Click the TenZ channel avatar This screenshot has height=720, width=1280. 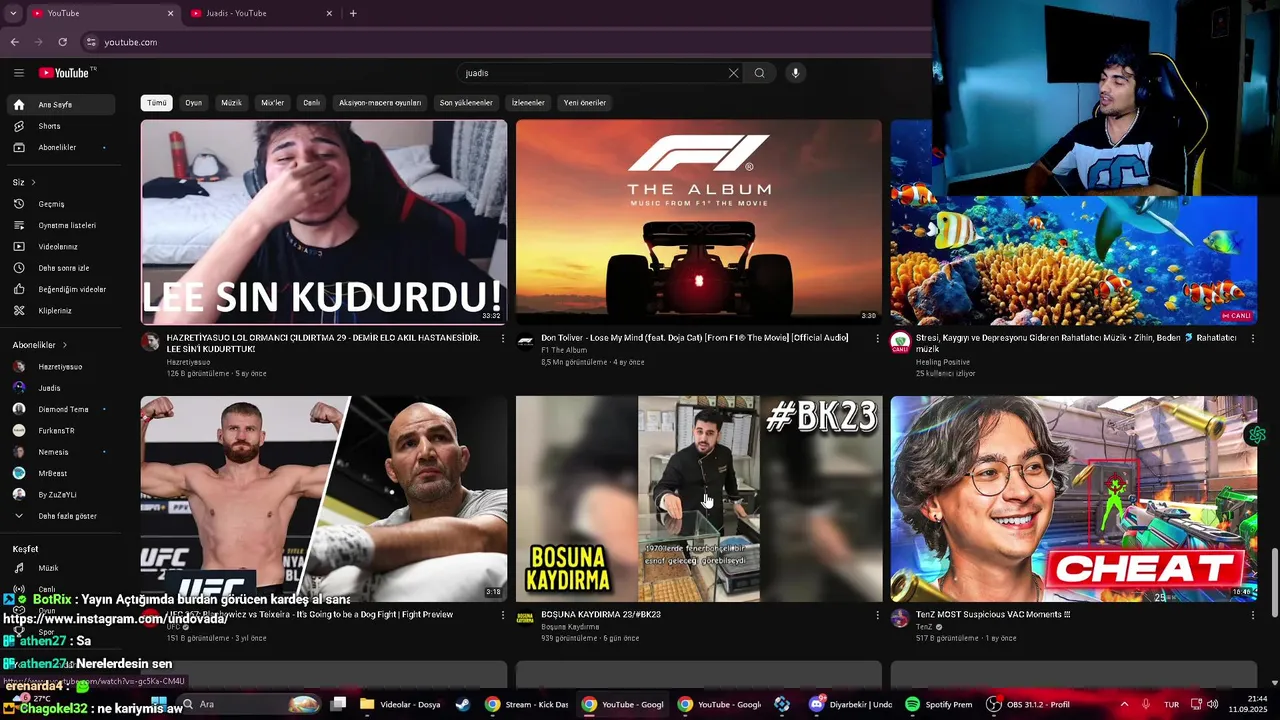(900, 618)
